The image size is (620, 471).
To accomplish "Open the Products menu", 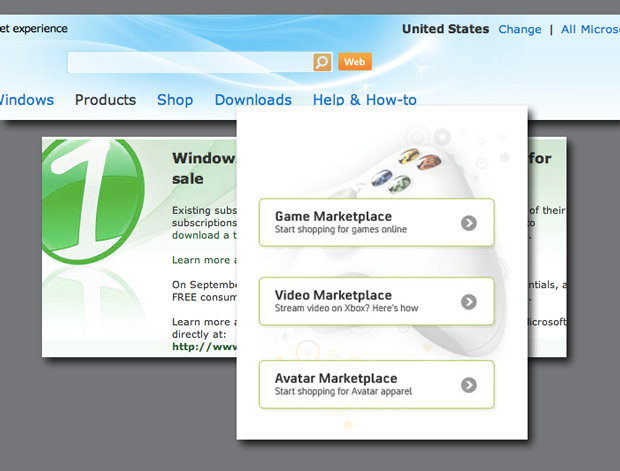I will tap(105, 100).
